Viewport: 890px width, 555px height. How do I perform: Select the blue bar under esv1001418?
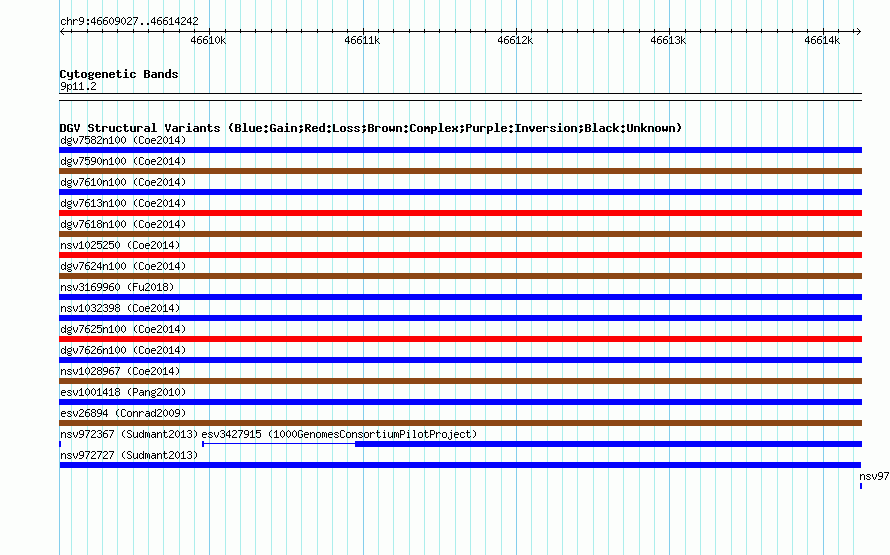(x=460, y=402)
